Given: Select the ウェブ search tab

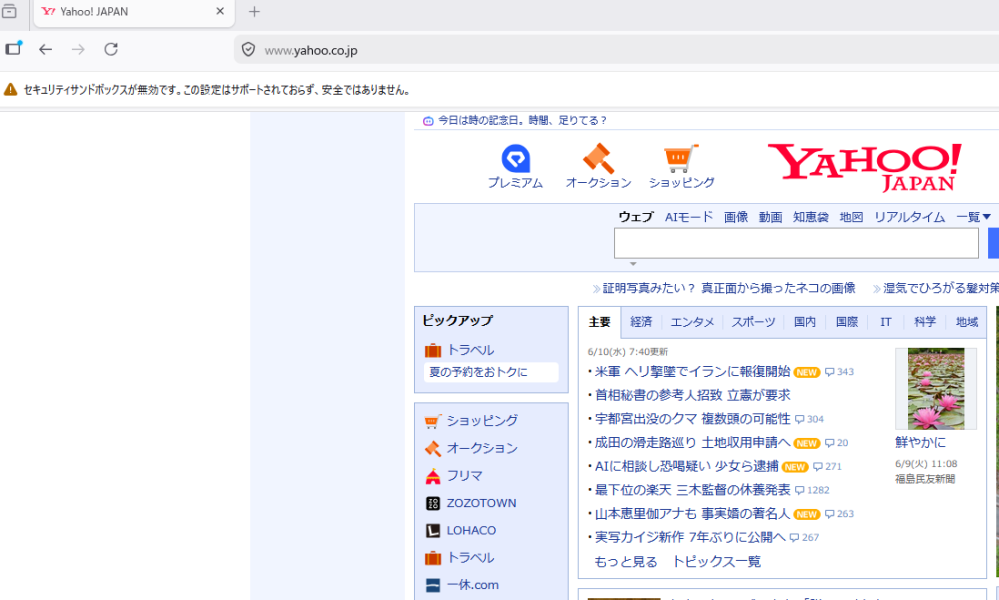Looking at the screenshot, I should [x=636, y=217].
